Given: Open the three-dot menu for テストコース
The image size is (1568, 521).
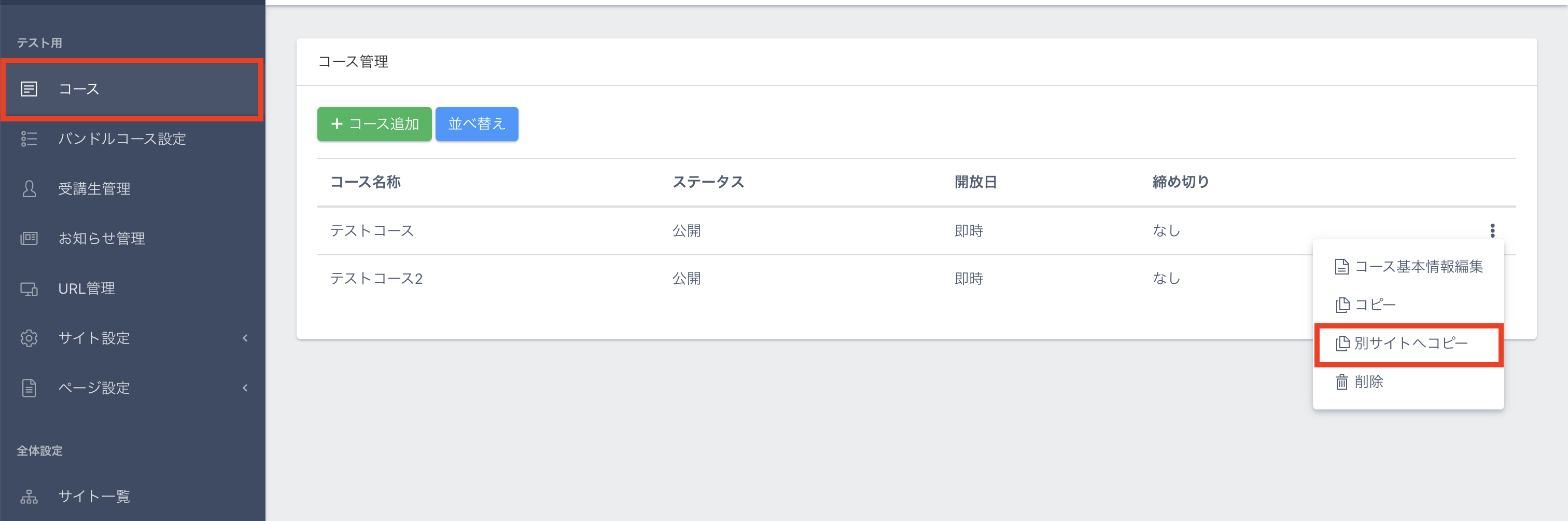Looking at the screenshot, I should pyautogui.click(x=1492, y=230).
